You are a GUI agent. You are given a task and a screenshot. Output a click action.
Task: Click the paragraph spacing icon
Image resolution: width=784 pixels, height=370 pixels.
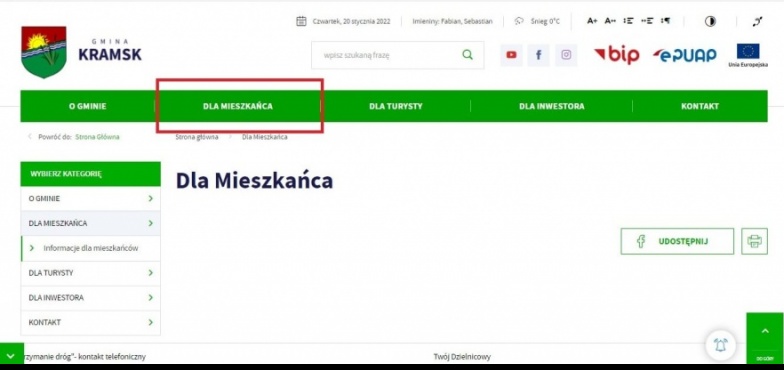665,21
